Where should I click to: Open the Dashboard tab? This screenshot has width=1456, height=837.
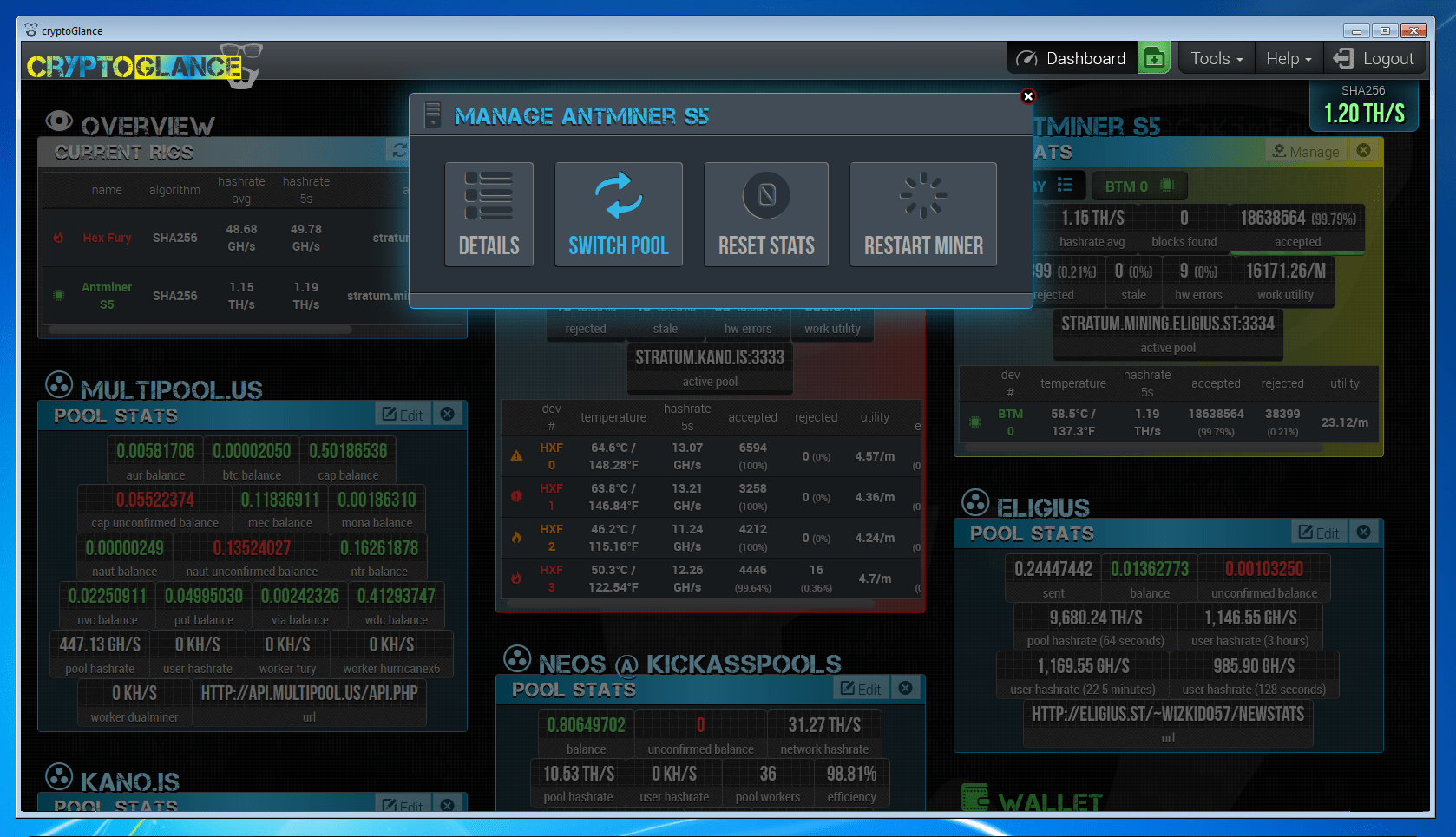[x=1071, y=58]
